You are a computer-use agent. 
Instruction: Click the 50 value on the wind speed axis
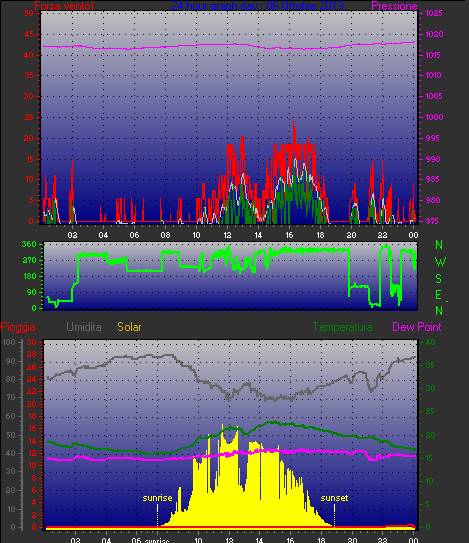tap(29, 14)
